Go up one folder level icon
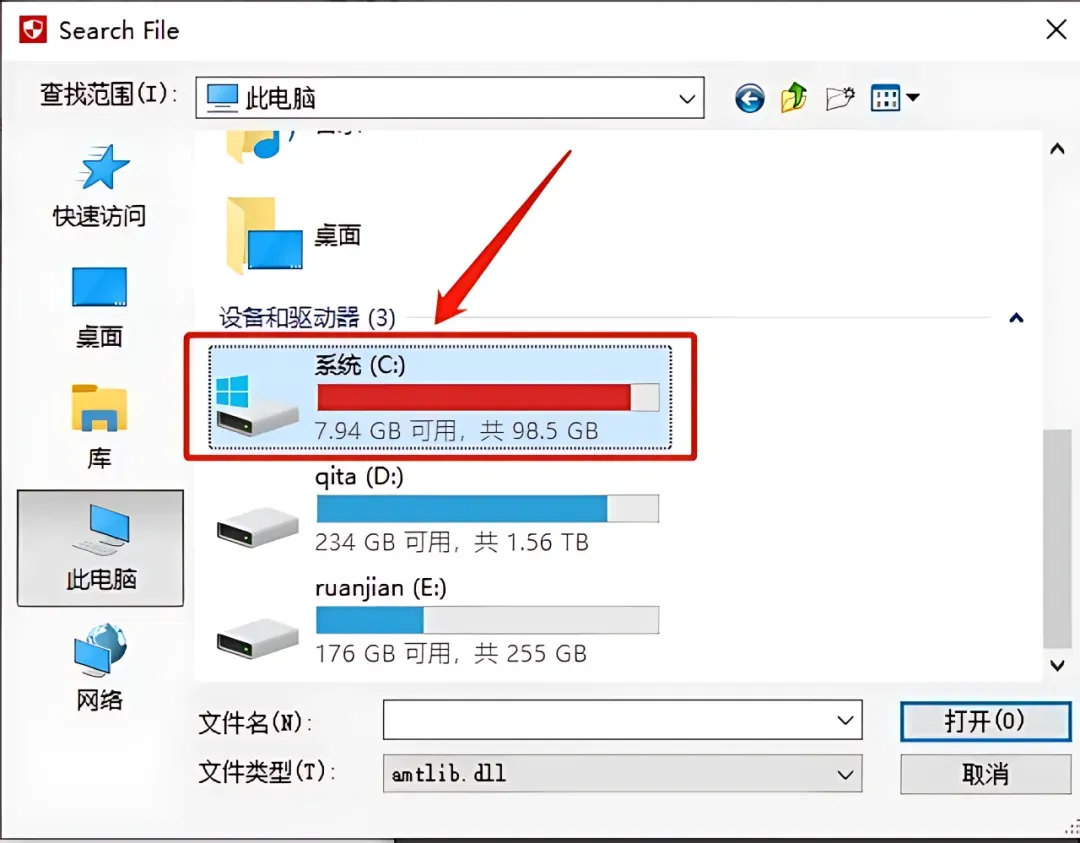The image size is (1080, 843). click(x=793, y=98)
